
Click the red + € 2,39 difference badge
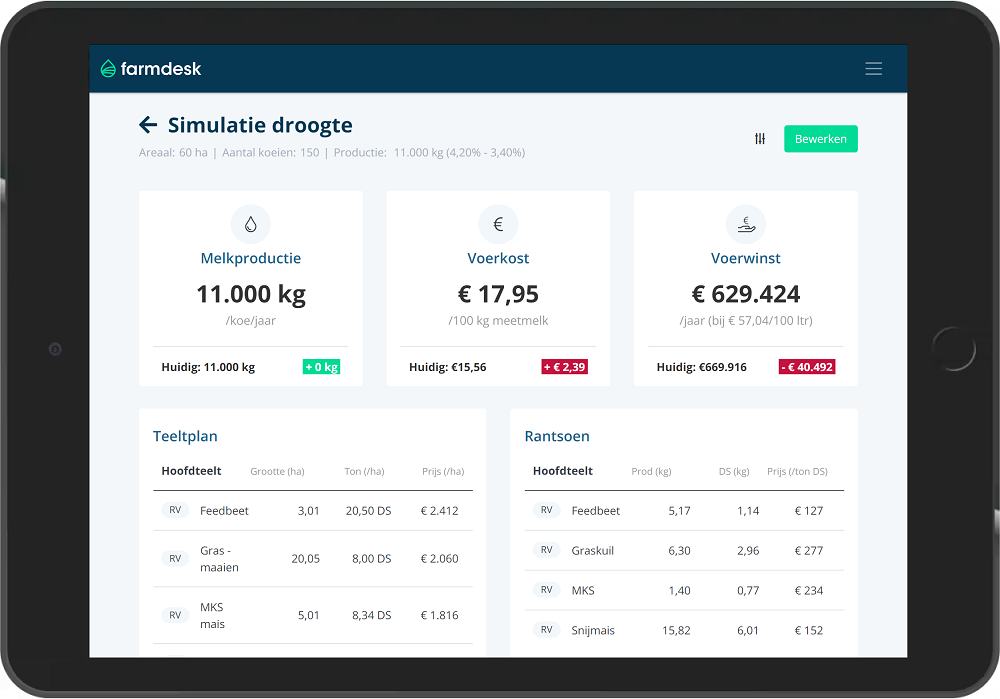tap(564, 367)
